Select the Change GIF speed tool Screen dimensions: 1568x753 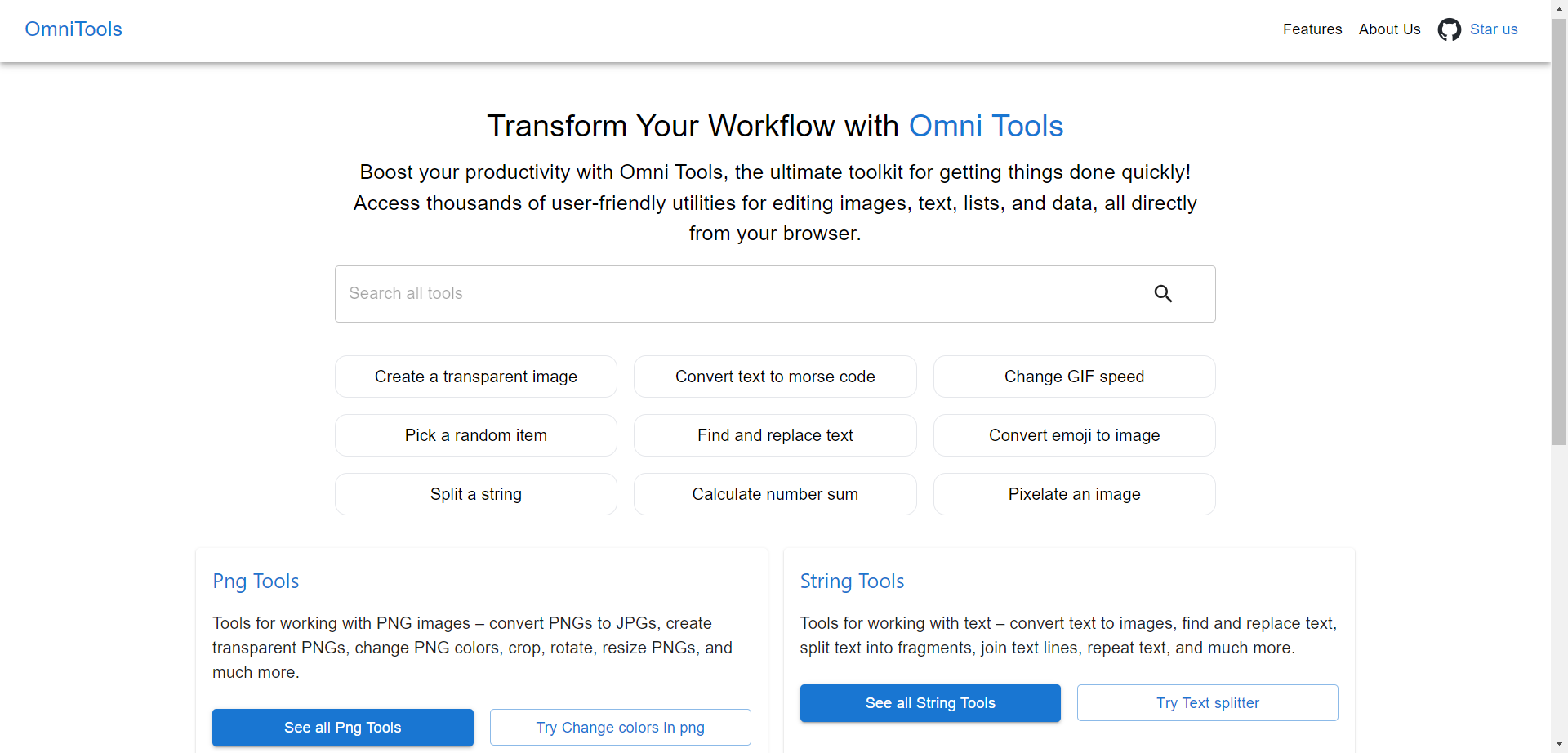point(1074,376)
